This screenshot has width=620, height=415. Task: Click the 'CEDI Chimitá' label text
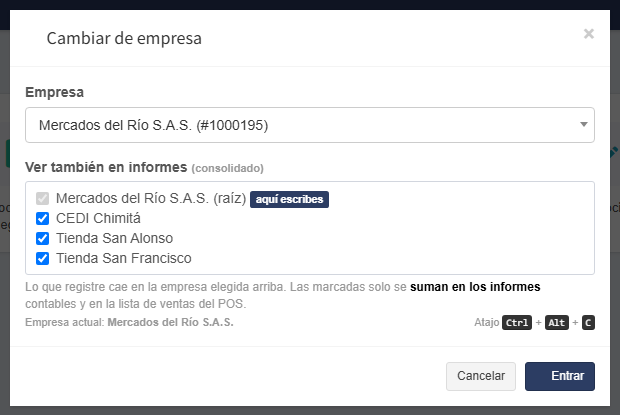tap(98, 218)
